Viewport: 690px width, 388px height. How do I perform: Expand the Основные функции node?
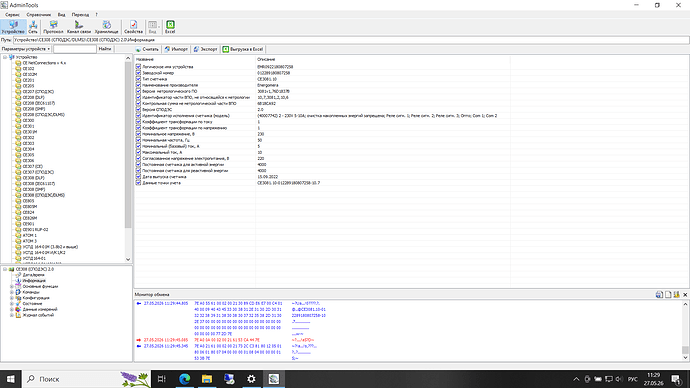coord(12,286)
